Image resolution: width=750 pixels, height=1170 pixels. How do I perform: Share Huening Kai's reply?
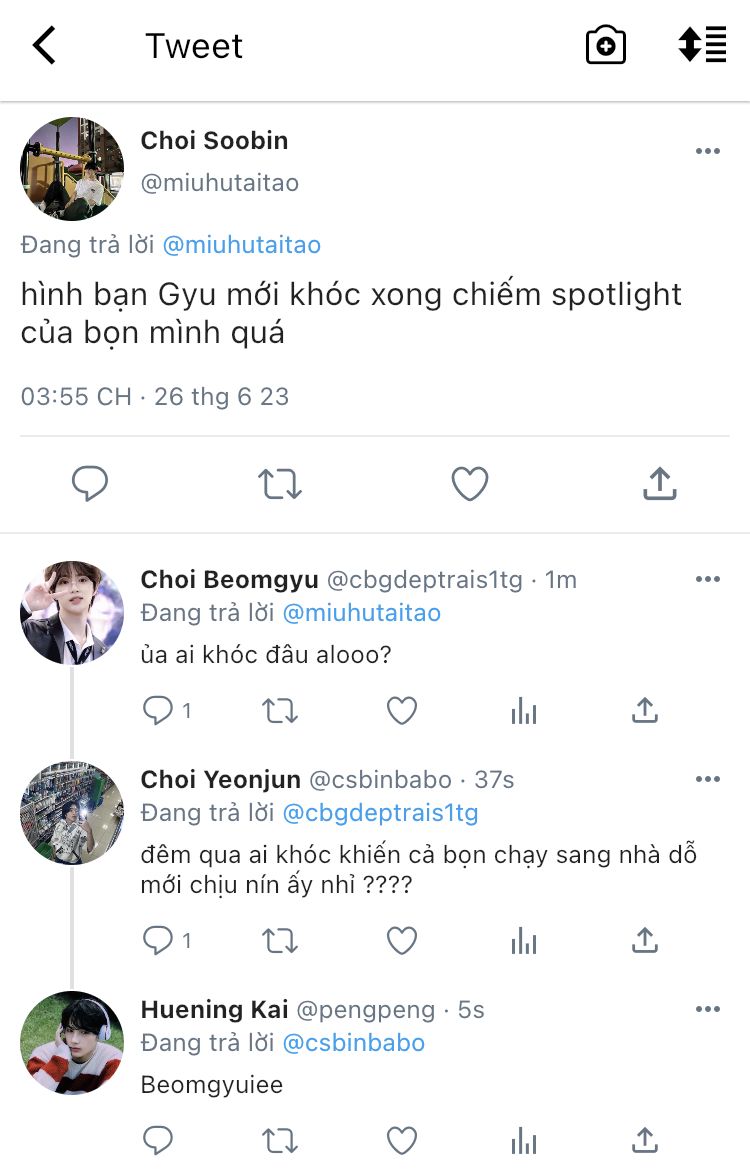coord(645,1140)
